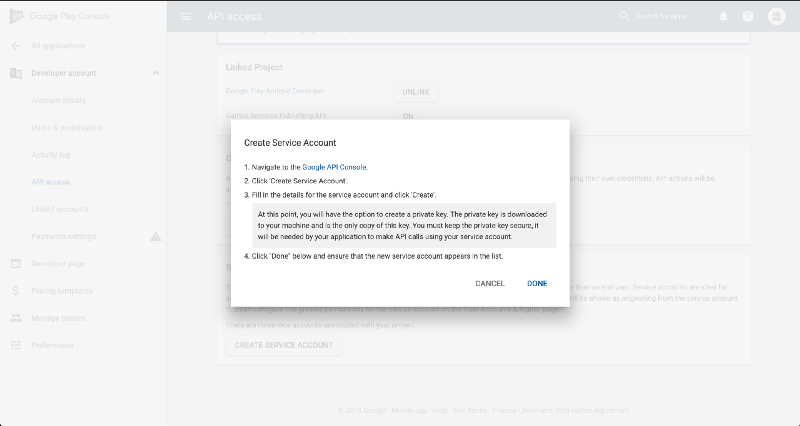This screenshot has height=426, width=800.
Task: Open Developer page
Action: pyautogui.click(x=58, y=264)
